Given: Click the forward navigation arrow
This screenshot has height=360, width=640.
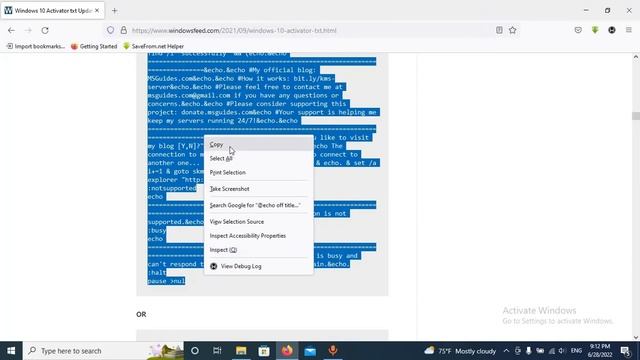Looking at the screenshot, I should click(28, 30).
